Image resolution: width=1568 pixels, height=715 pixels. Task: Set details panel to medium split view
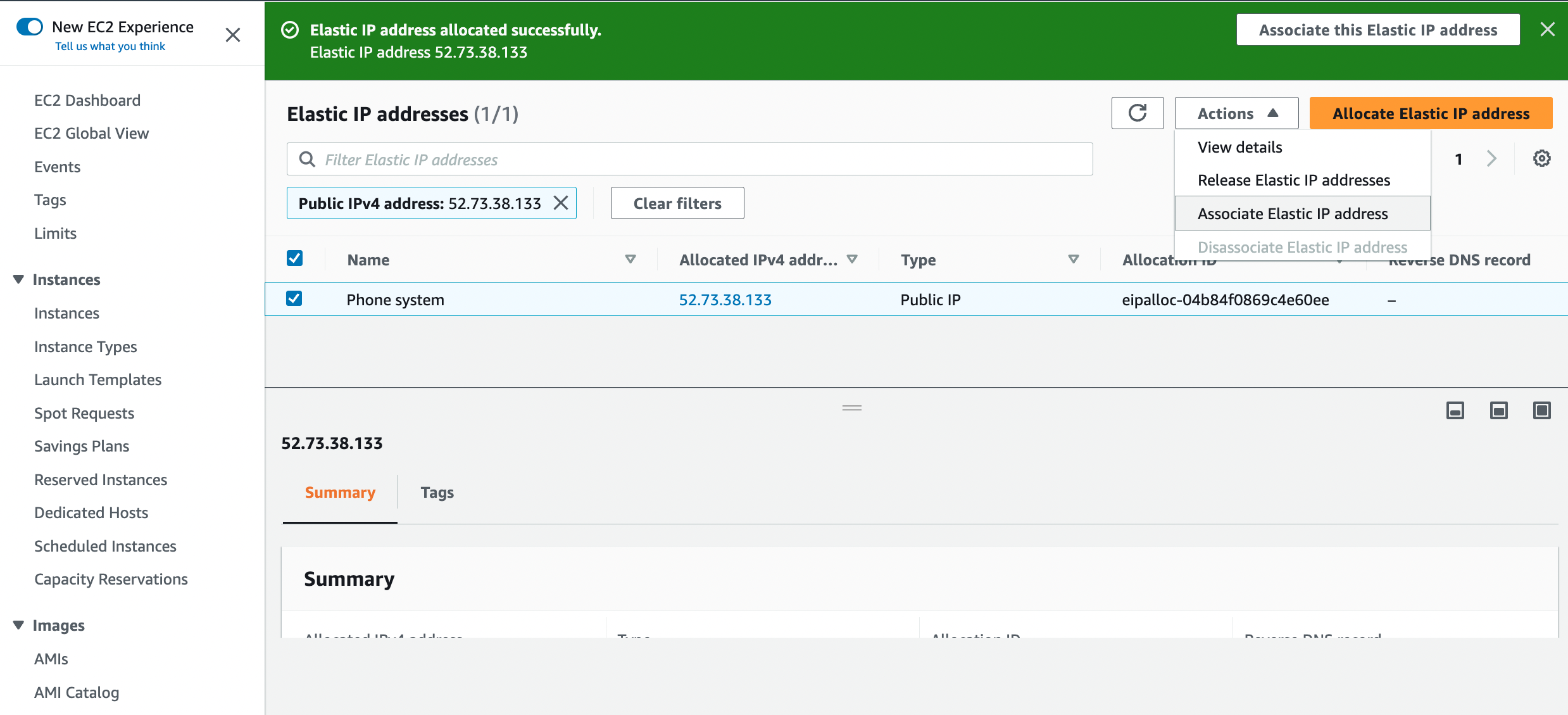point(1498,410)
